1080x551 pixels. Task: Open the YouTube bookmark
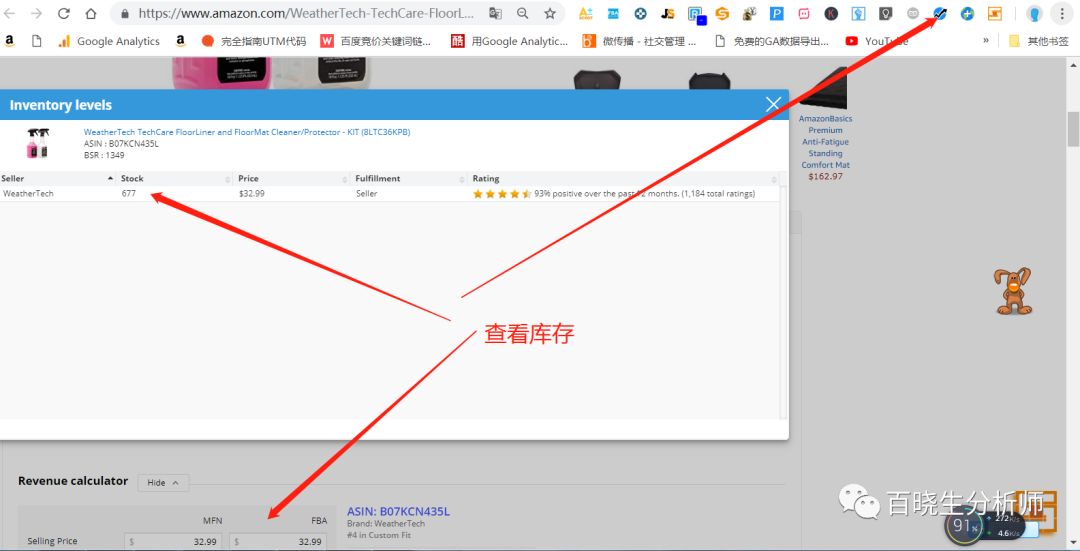[x=877, y=41]
